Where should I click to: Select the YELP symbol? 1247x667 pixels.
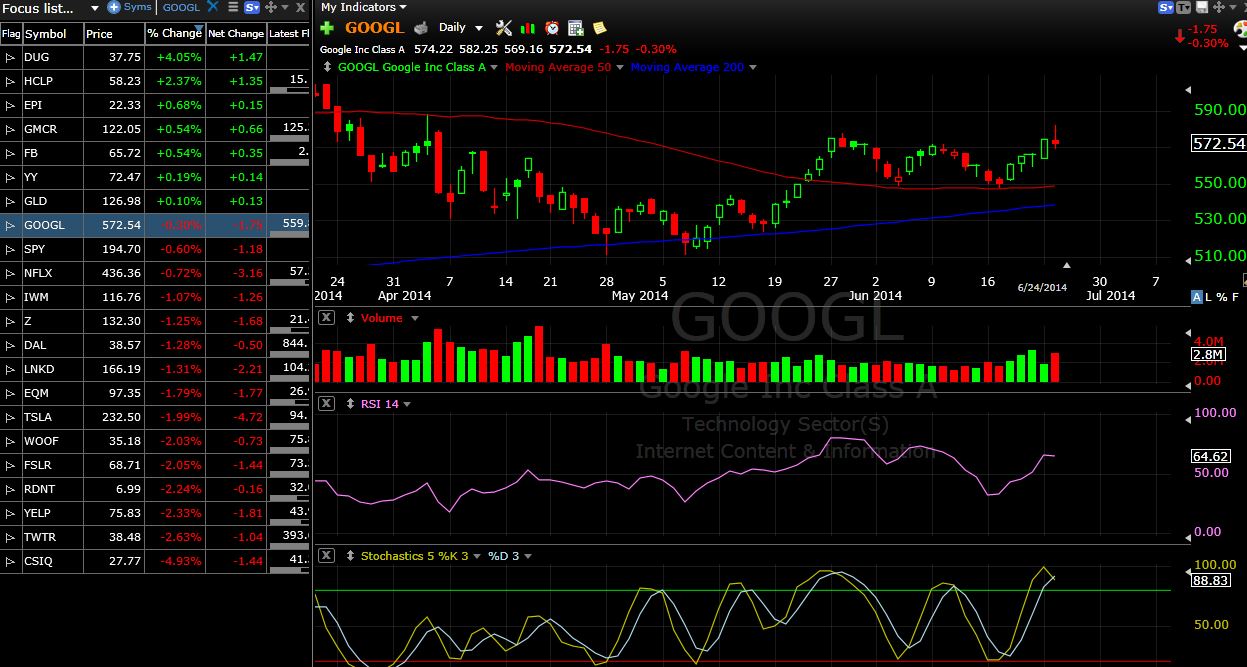(x=39, y=513)
